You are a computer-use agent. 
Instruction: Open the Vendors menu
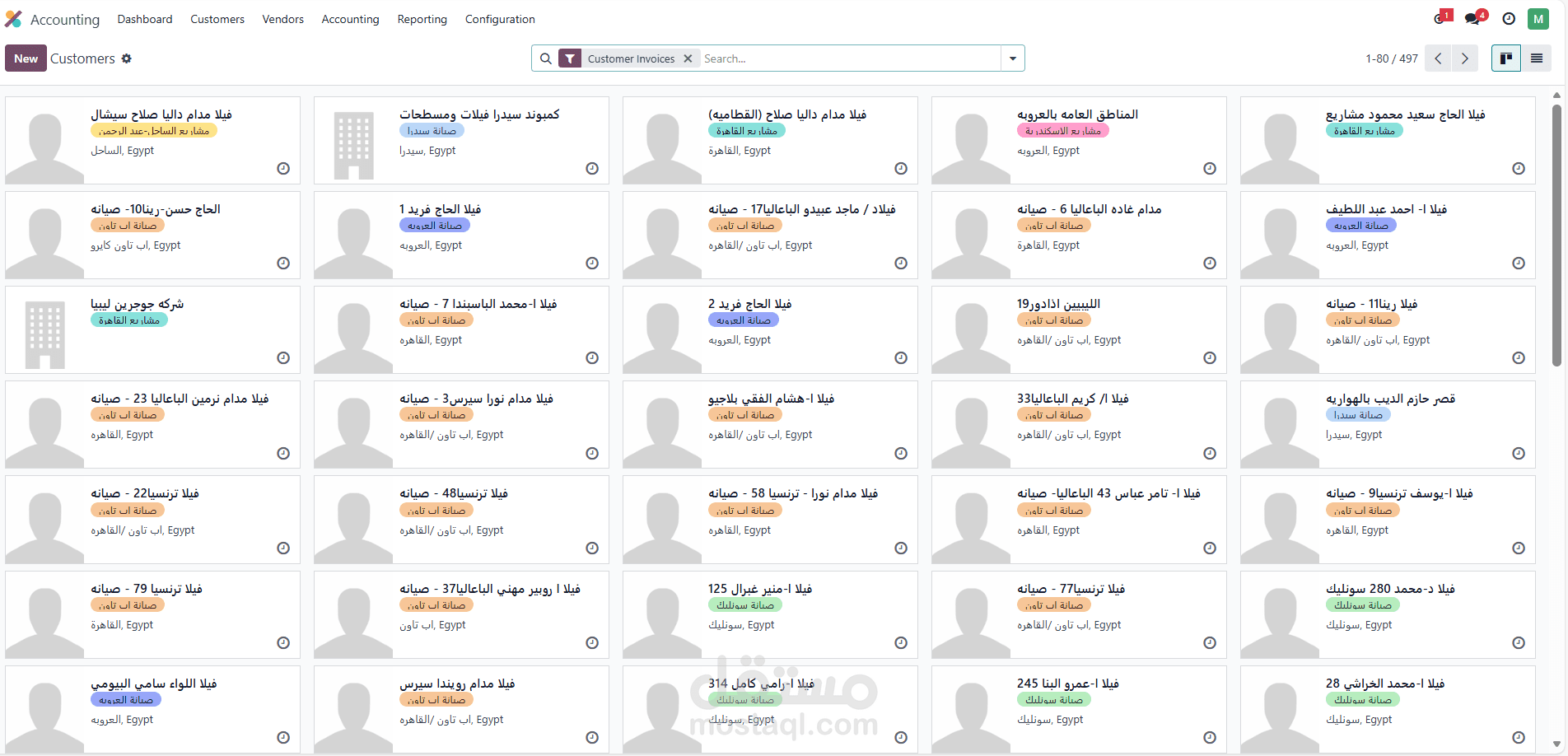click(282, 19)
